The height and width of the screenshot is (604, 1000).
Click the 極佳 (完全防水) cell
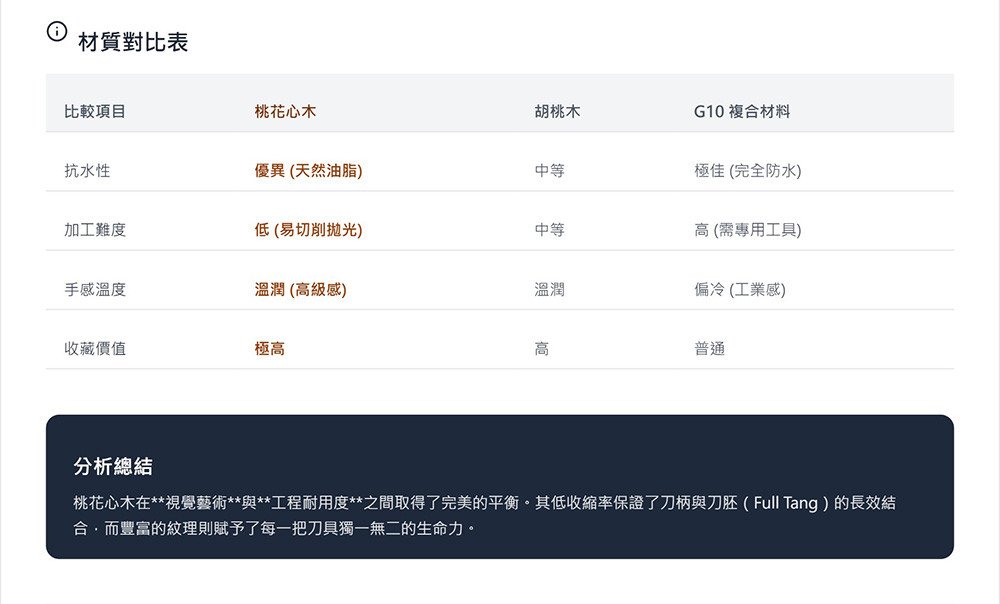pyautogui.click(x=747, y=171)
